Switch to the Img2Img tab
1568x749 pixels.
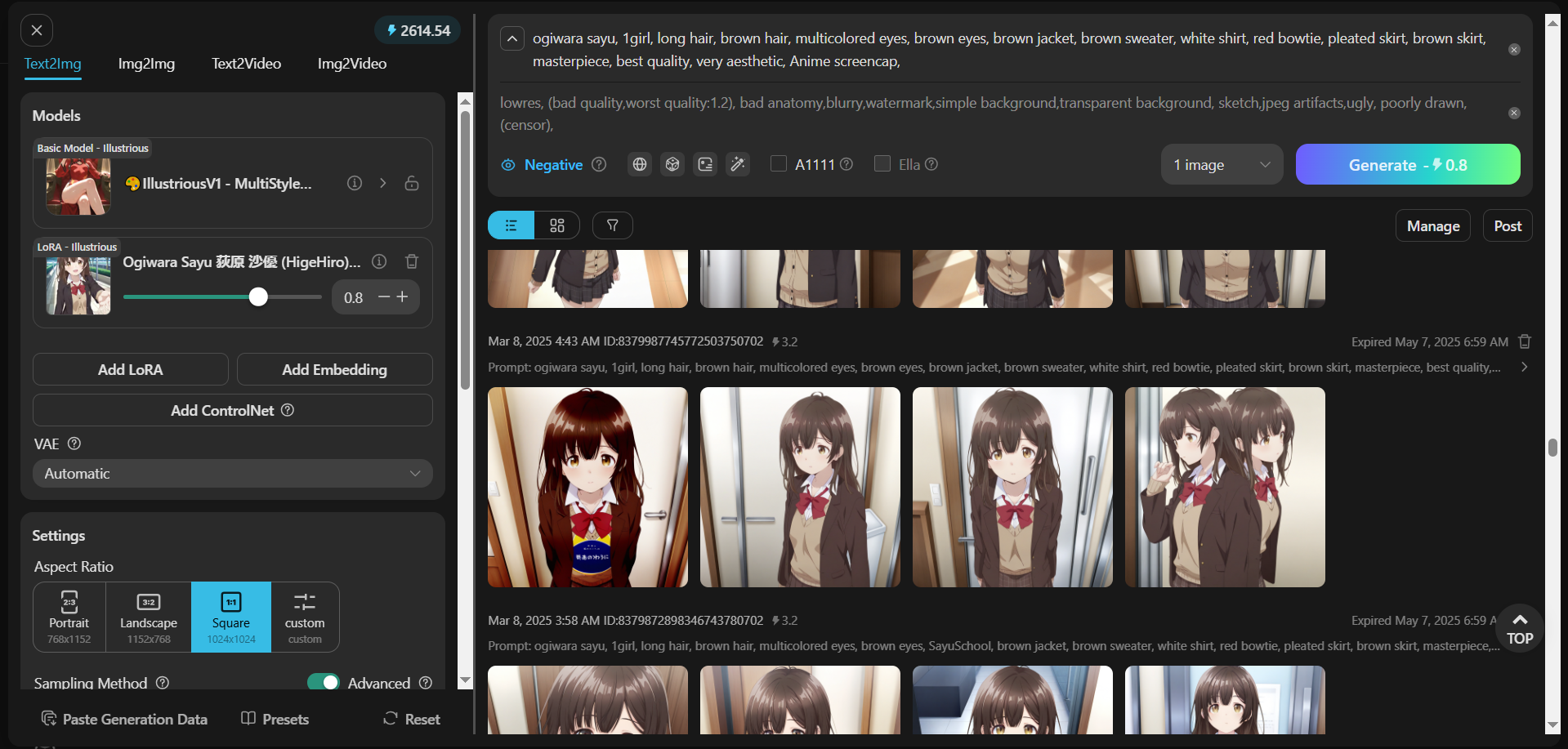tap(146, 64)
